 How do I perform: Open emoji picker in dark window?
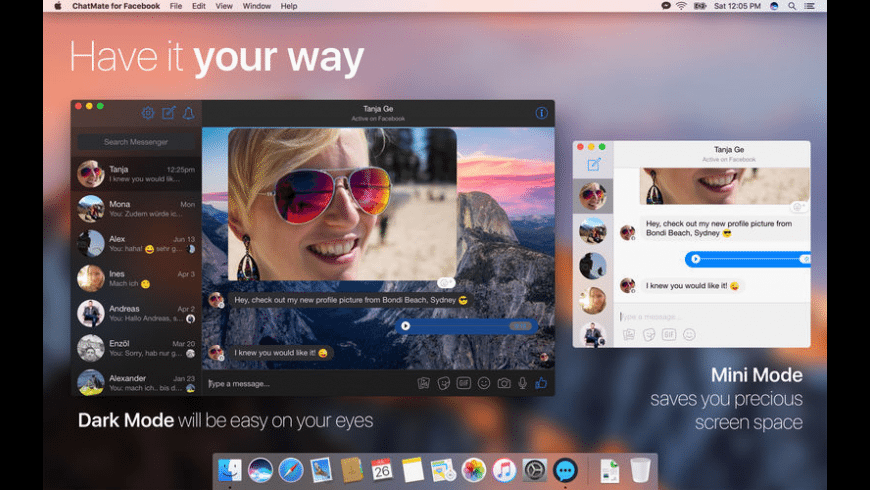484,383
